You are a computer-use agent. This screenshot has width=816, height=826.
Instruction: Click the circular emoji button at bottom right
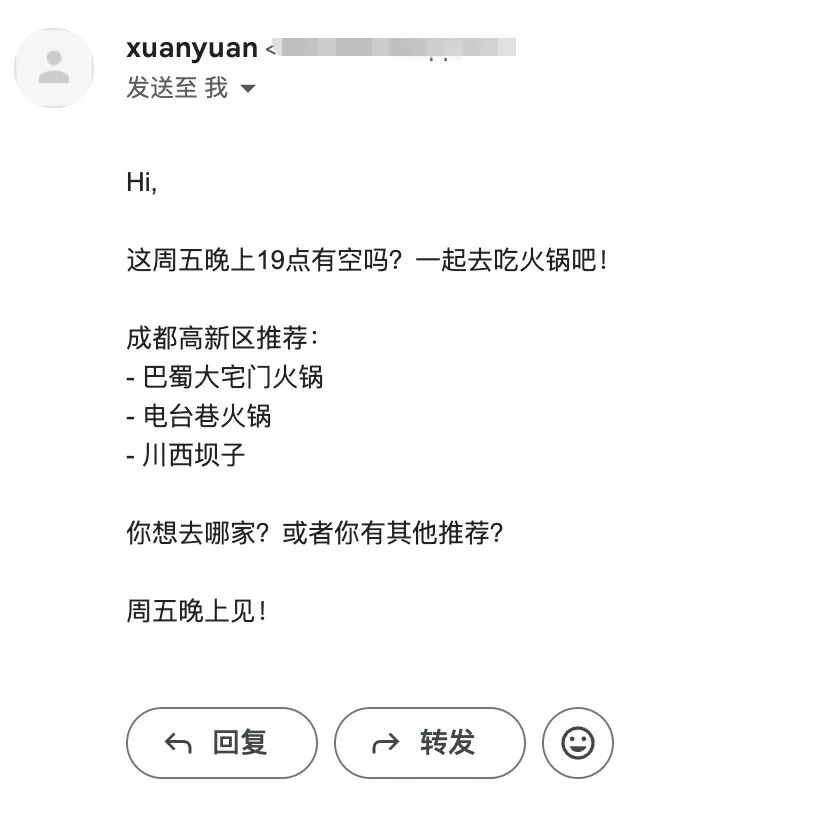578,743
